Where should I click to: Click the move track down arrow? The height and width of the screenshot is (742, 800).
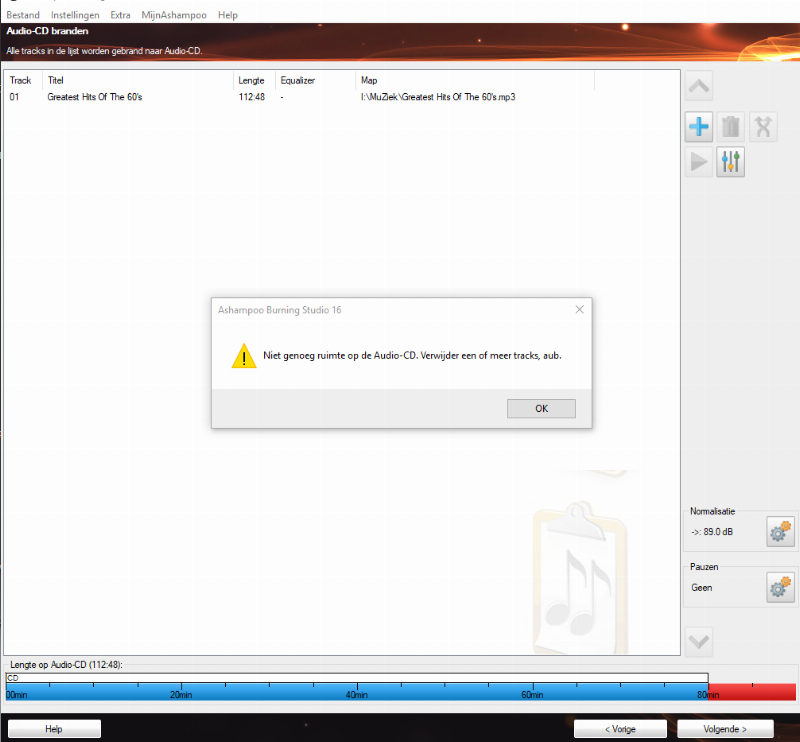click(x=698, y=641)
